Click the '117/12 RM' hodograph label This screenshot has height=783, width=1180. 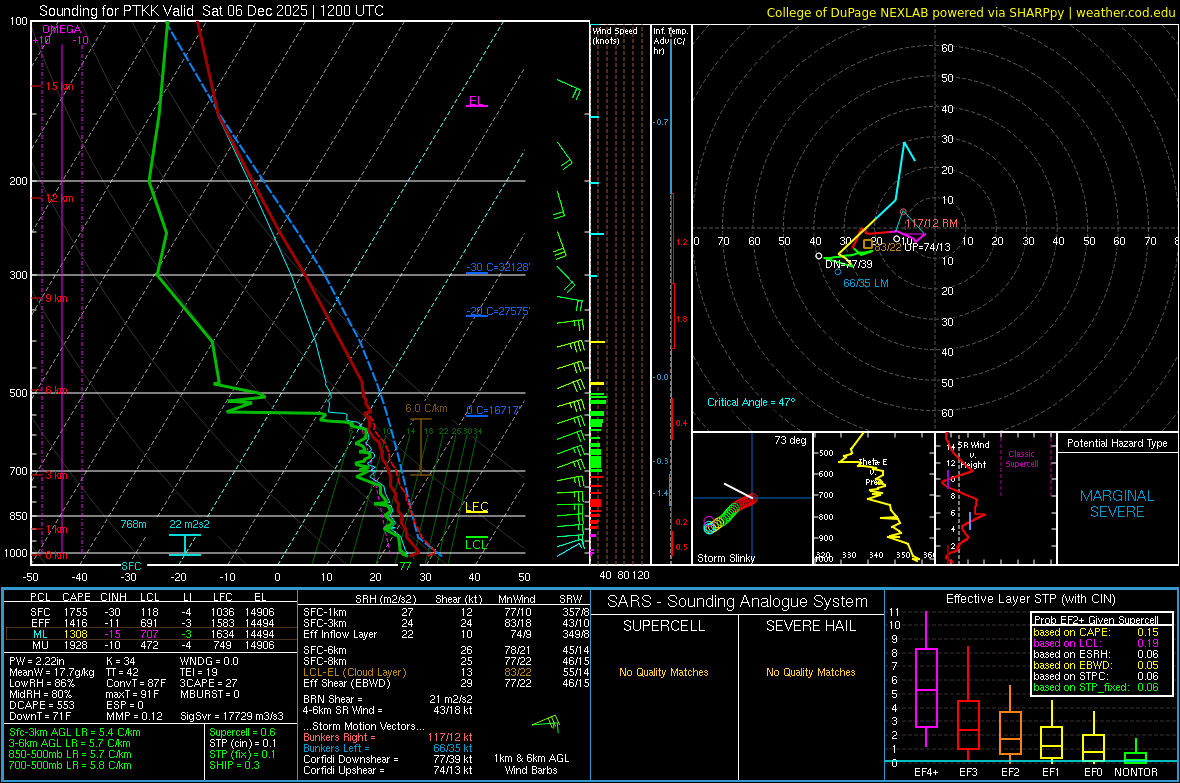click(932, 224)
